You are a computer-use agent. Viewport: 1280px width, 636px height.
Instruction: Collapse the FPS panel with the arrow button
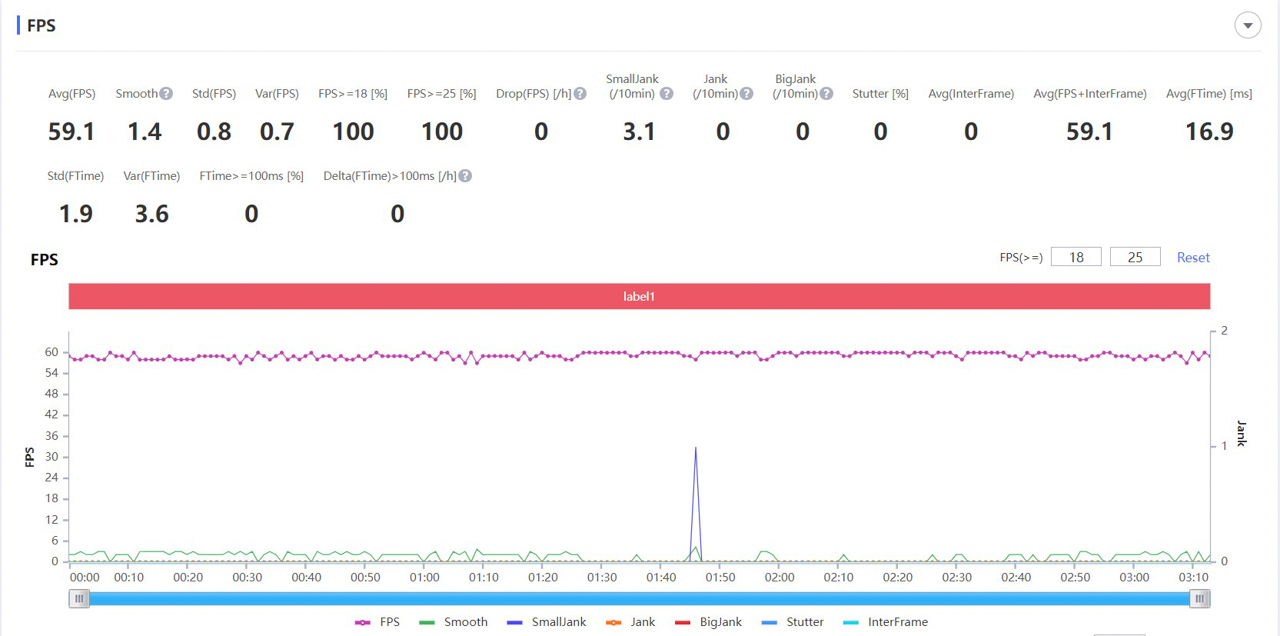pos(1247,26)
